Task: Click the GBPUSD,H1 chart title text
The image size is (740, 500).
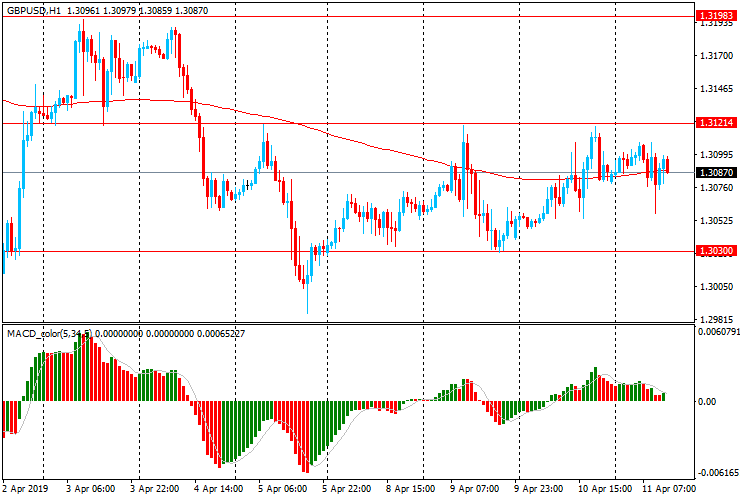Action: point(34,10)
